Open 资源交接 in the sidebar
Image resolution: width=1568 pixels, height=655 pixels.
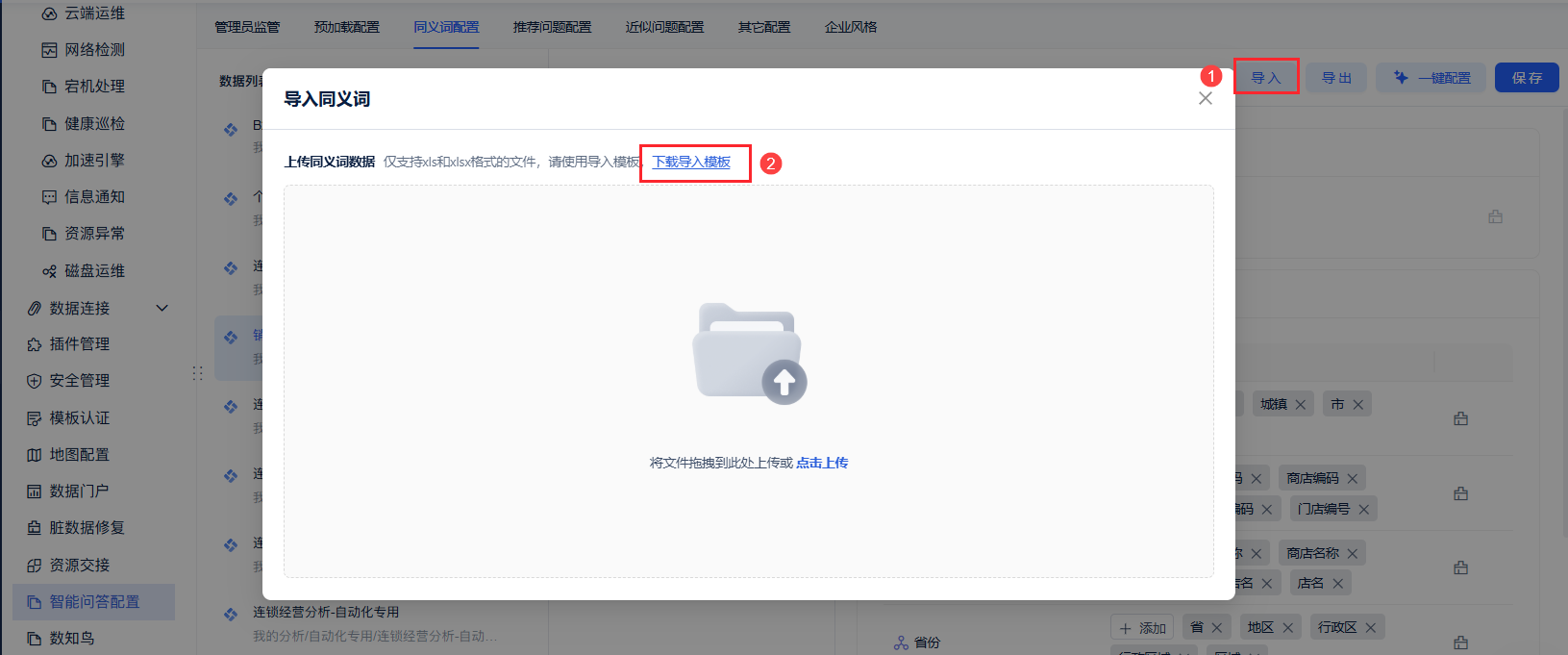(x=68, y=566)
